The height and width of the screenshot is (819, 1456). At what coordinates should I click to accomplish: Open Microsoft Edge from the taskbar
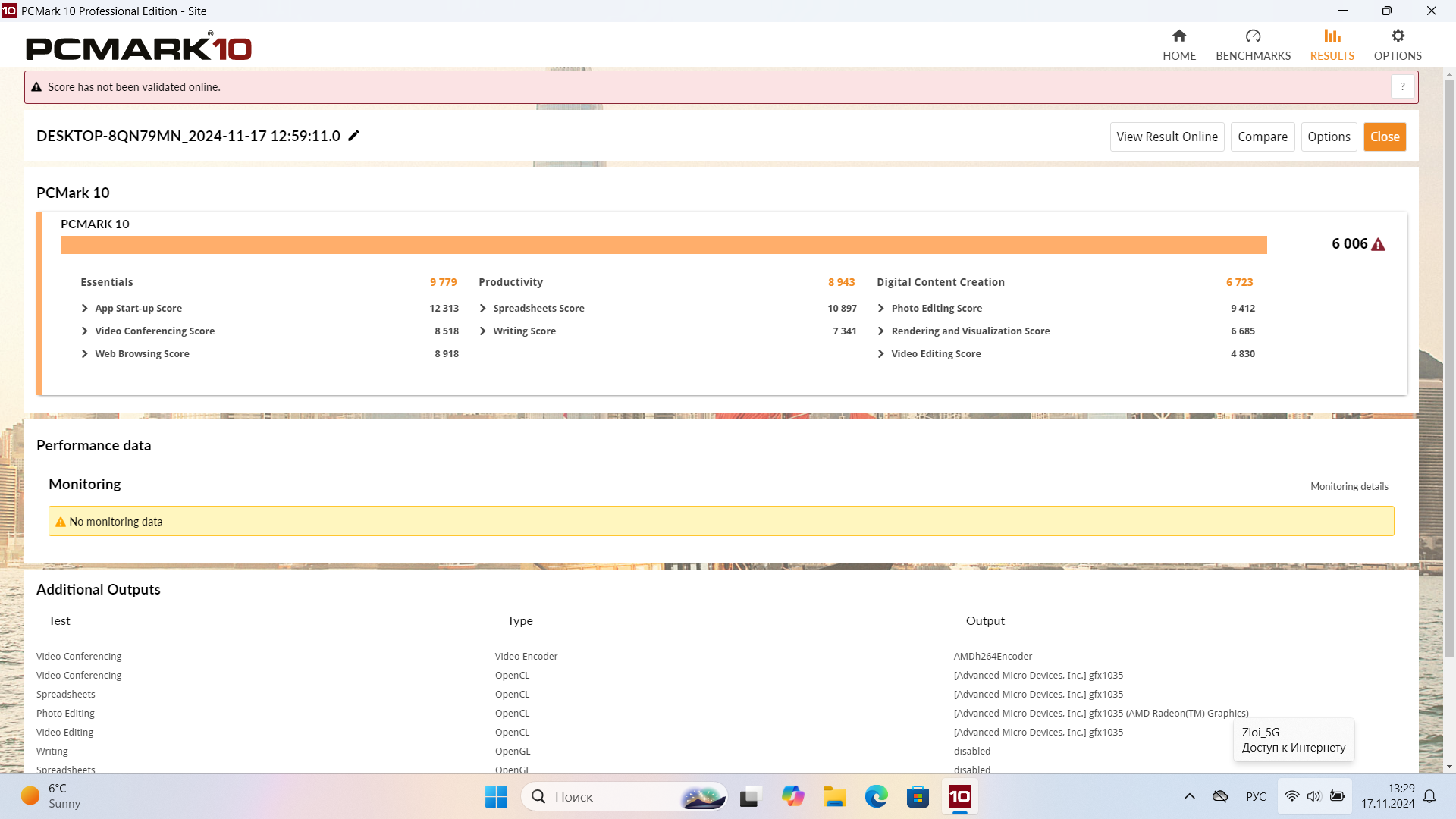tap(876, 796)
